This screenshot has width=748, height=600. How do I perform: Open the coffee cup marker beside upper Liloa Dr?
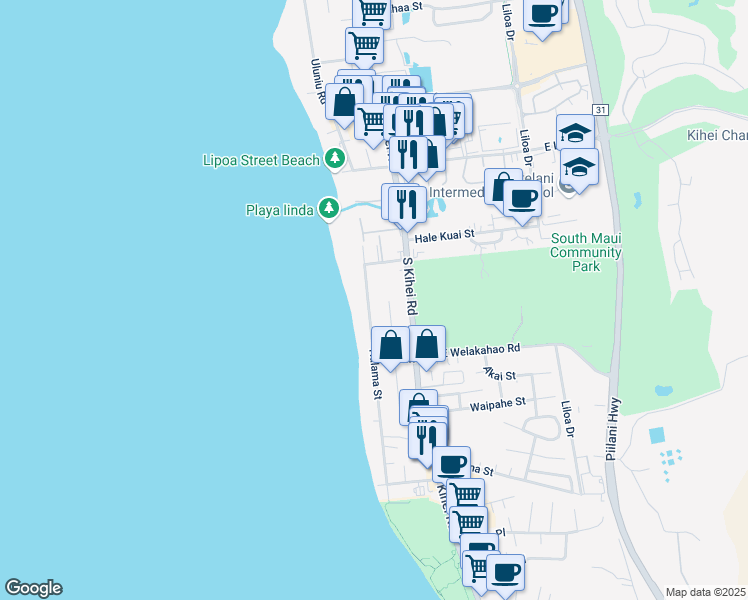tap(542, 15)
